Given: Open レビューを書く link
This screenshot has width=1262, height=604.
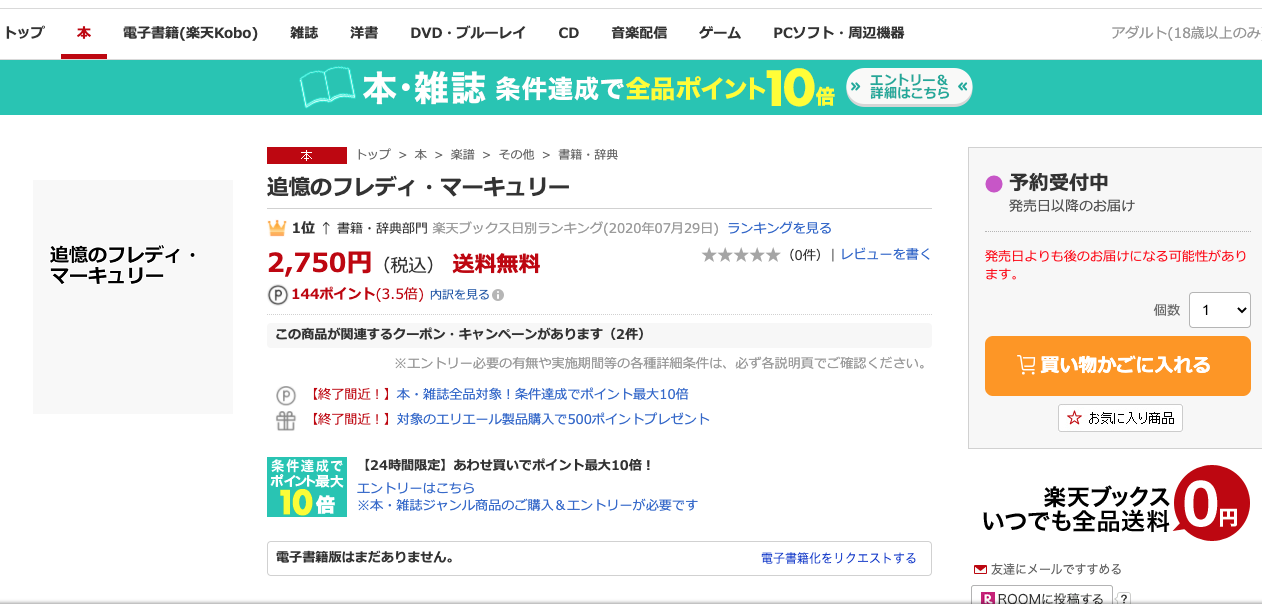Looking at the screenshot, I should click(x=886, y=255).
